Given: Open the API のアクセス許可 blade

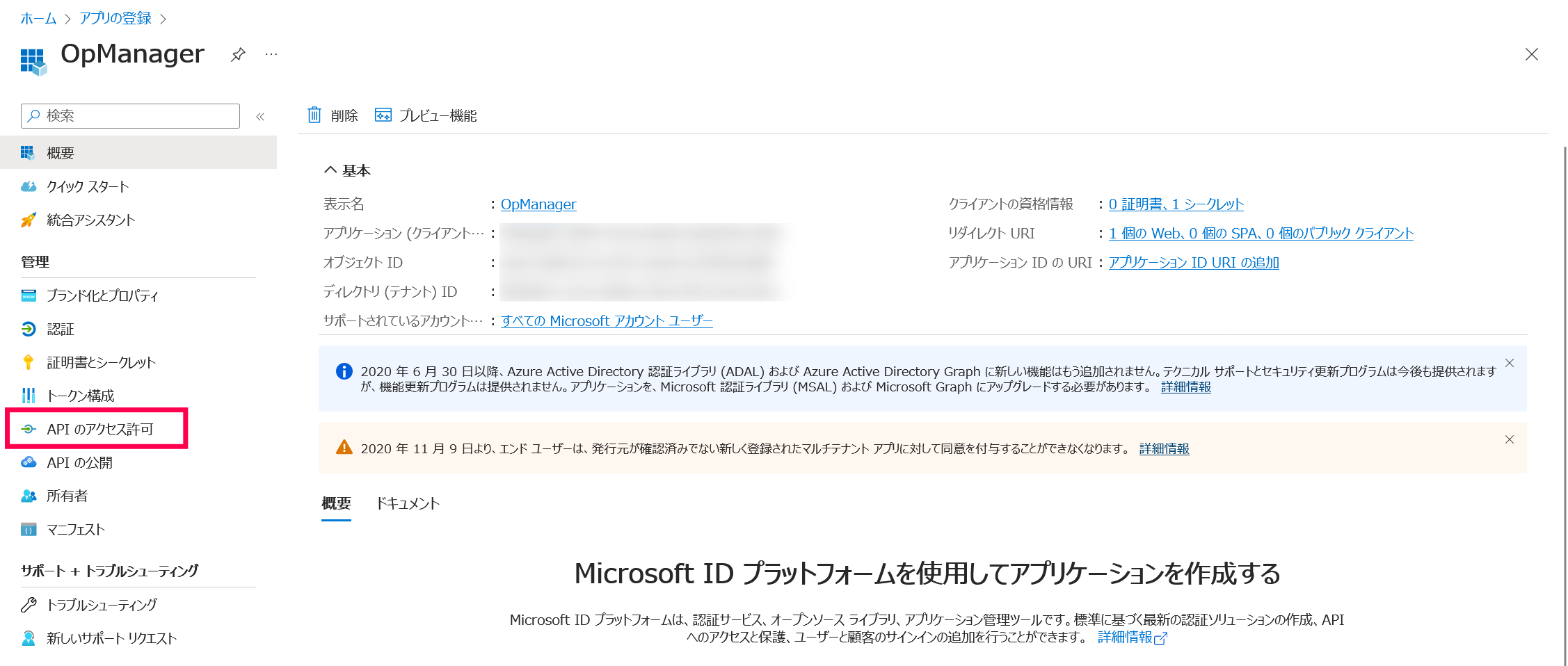Looking at the screenshot, I should pyautogui.click(x=96, y=429).
